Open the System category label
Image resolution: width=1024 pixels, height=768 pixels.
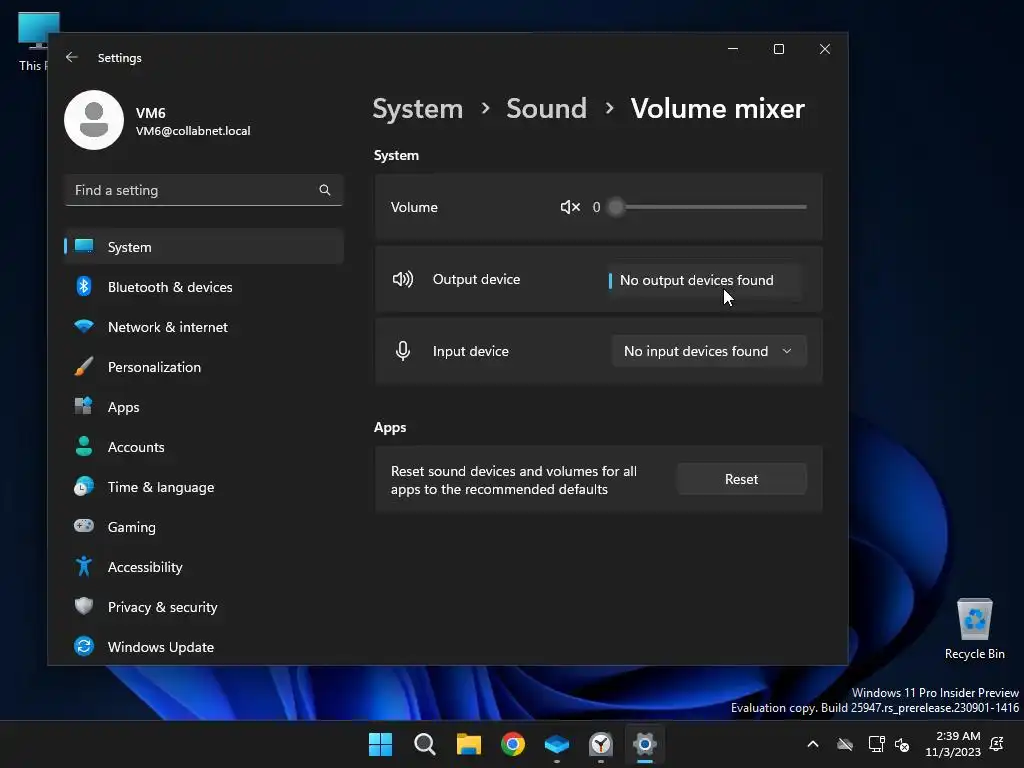click(x=129, y=247)
